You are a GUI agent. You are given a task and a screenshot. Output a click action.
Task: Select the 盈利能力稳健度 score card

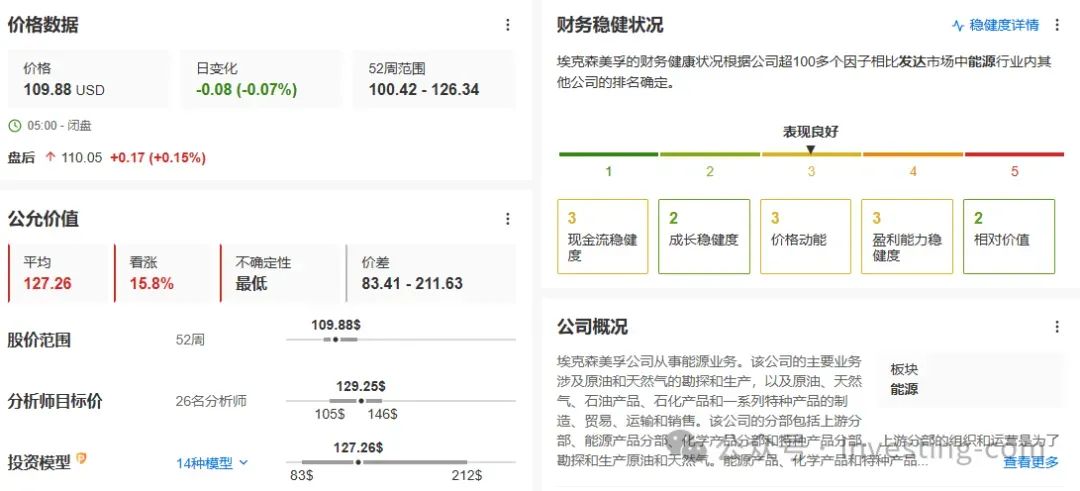(907, 236)
